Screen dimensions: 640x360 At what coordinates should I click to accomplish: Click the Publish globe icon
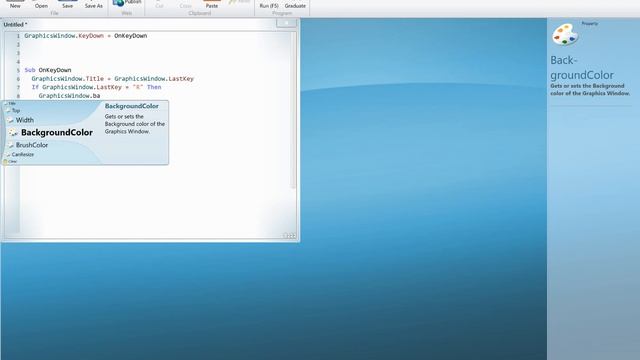point(118,2)
